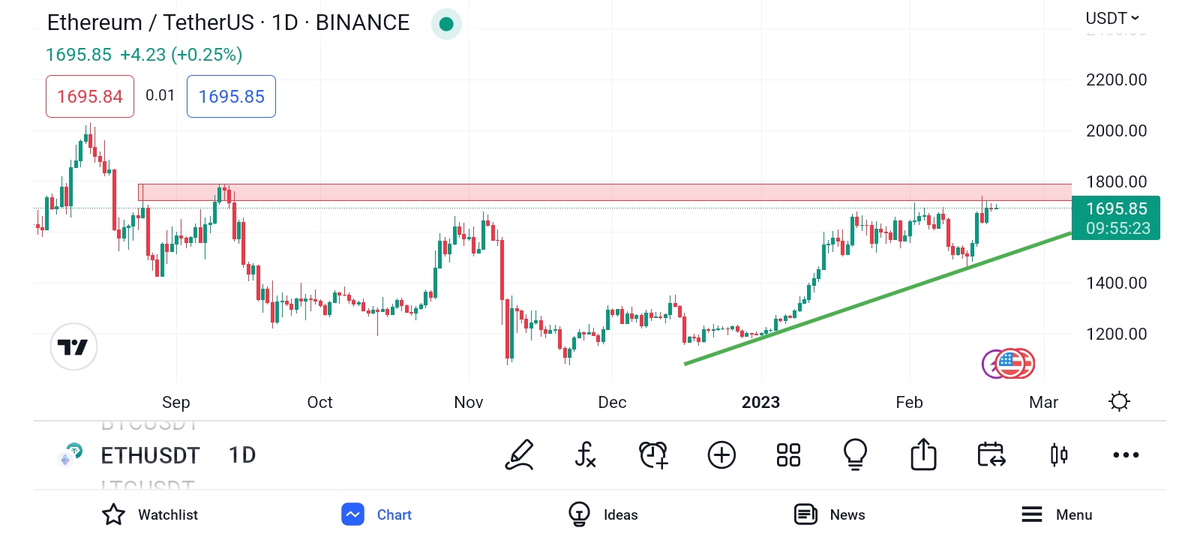Tap the red 1695.84 sell price button

(x=90, y=97)
